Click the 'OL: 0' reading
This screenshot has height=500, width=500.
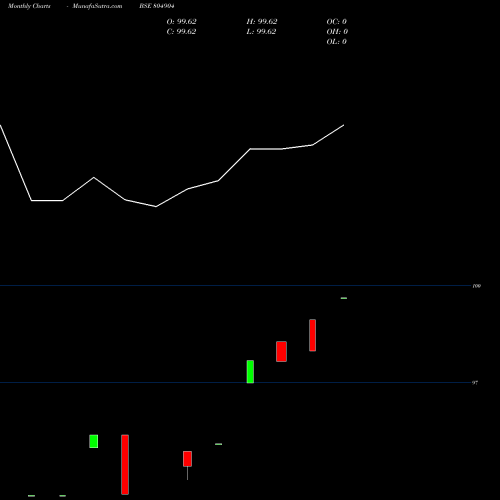click(336, 42)
